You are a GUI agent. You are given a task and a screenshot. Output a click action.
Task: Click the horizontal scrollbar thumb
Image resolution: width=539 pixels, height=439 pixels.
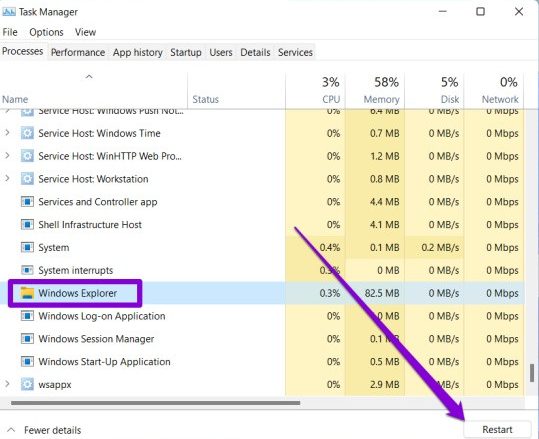(155, 403)
